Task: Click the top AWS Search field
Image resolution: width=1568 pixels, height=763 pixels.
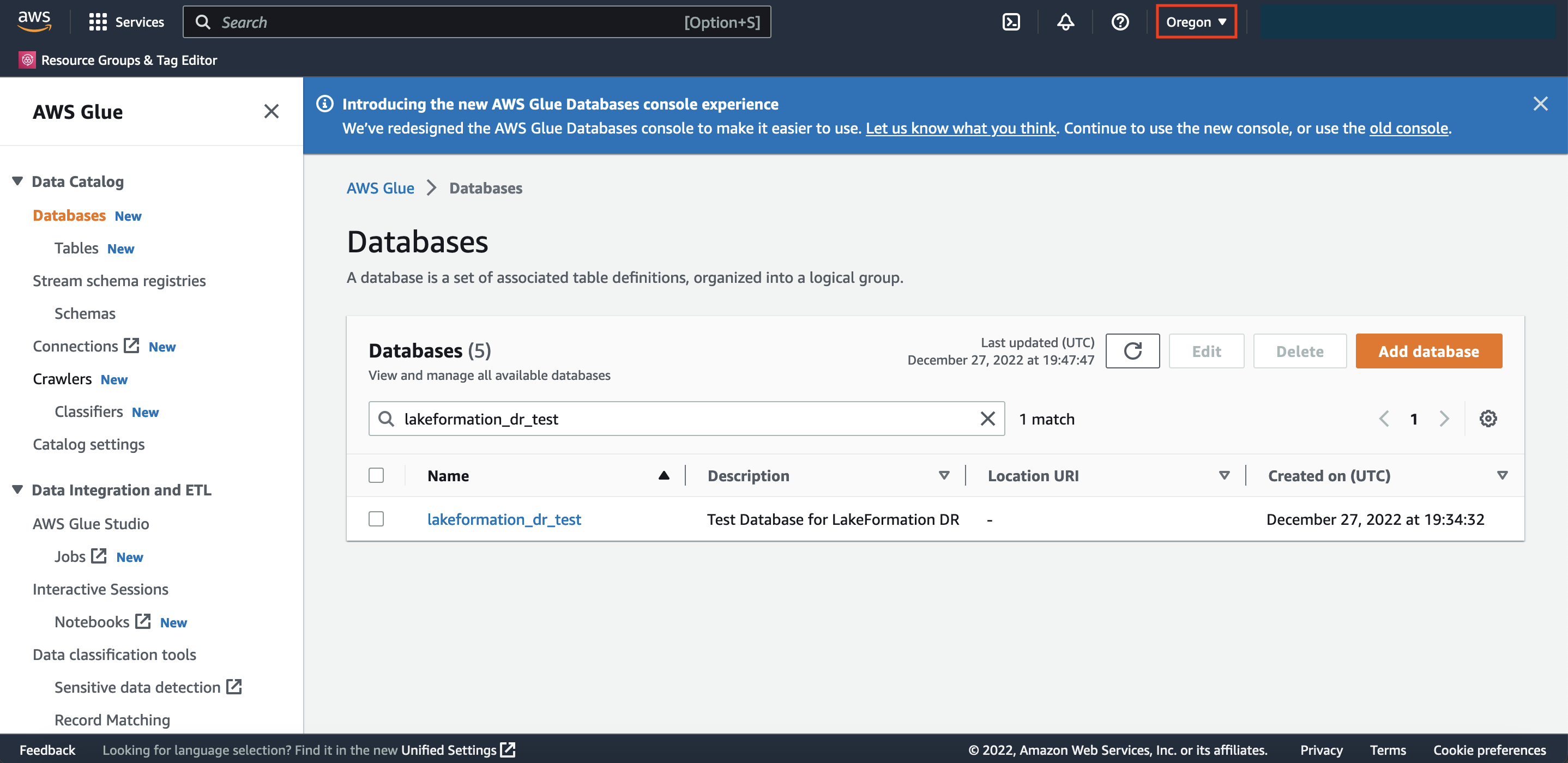Action: coord(477,22)
